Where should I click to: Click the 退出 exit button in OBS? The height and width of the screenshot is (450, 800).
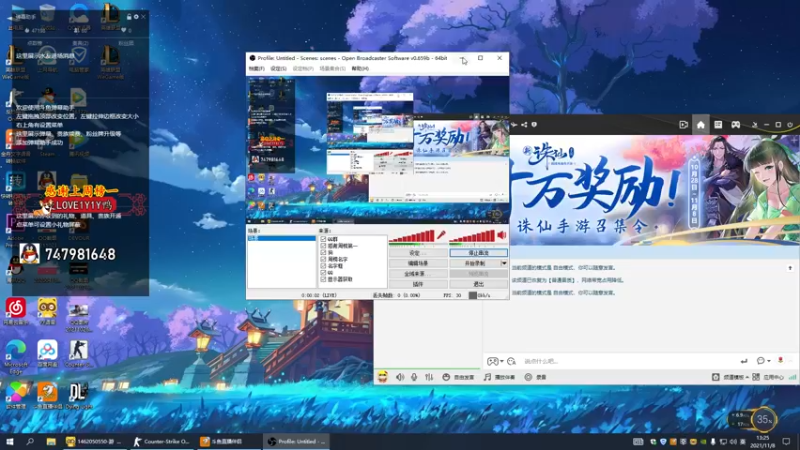(478, 284)
